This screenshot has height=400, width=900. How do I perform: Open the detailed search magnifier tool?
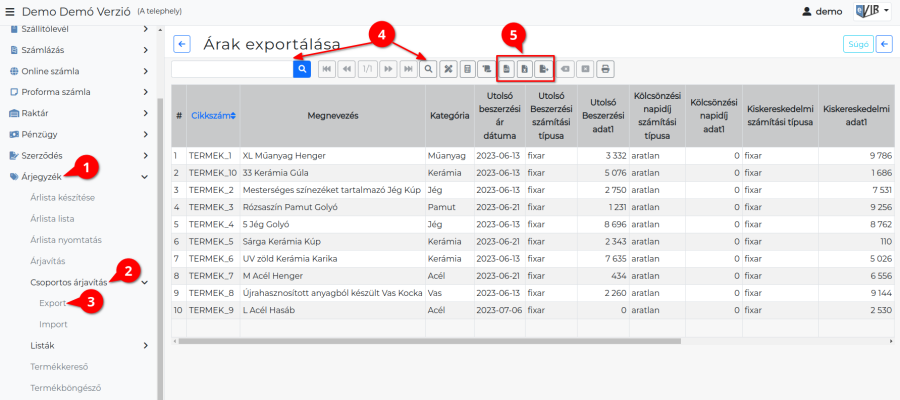(x=428, y=69)
